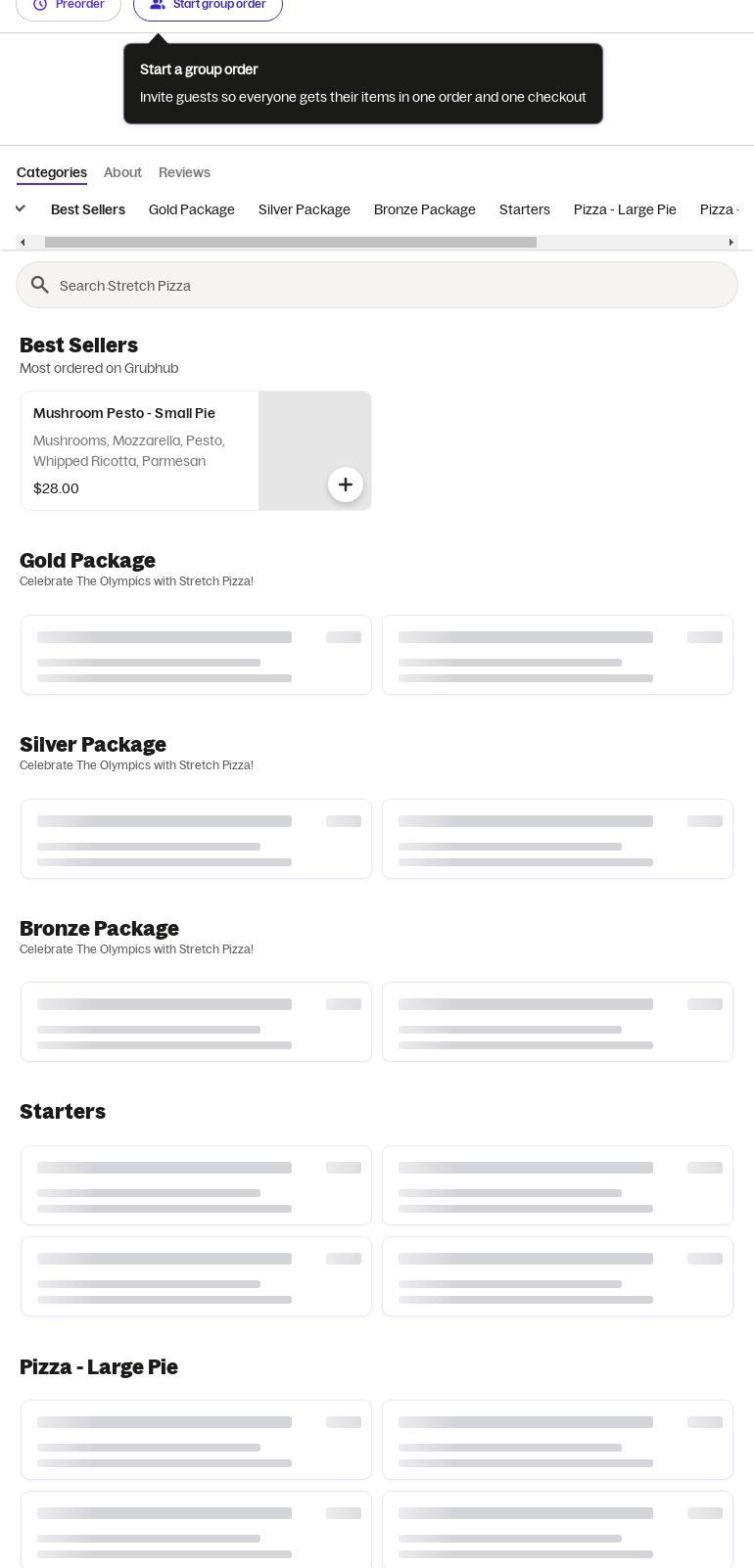Click the group people icon next to Start group order
The width and height of the screenshot is (754, 1568).
(x=158, y=4)
